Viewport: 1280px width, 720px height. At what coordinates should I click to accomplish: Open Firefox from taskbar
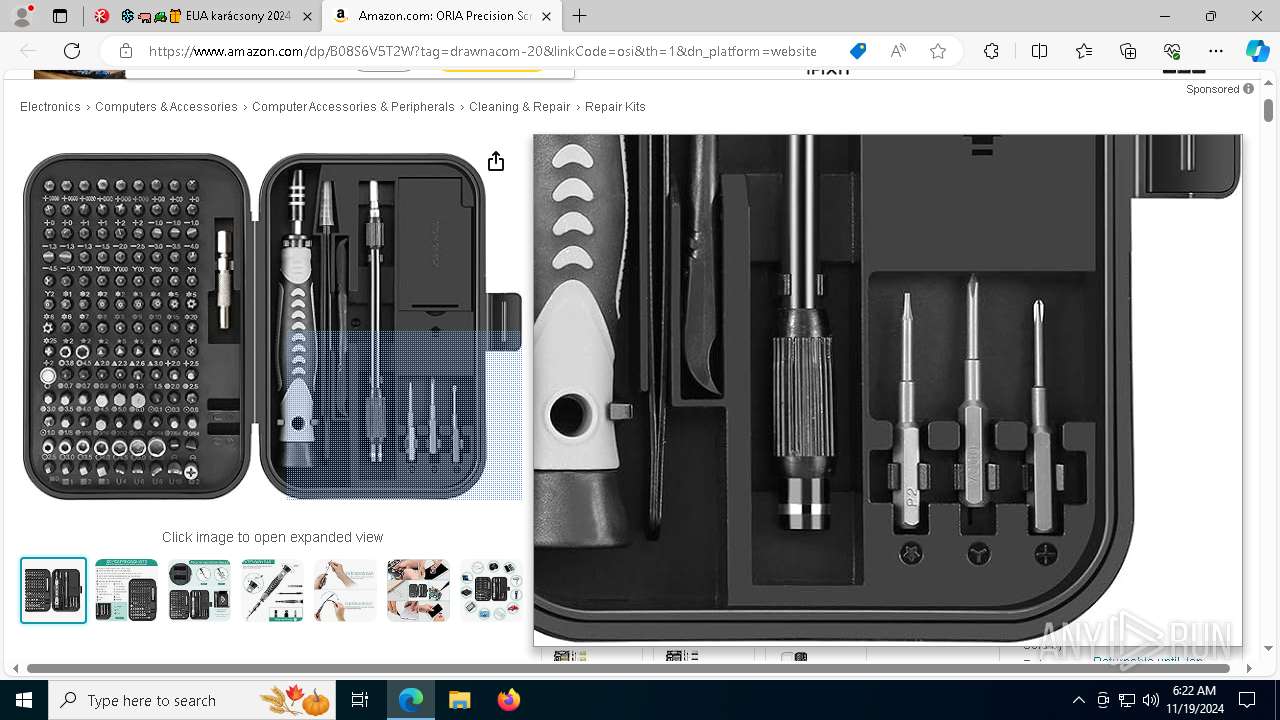coord(508,700)
